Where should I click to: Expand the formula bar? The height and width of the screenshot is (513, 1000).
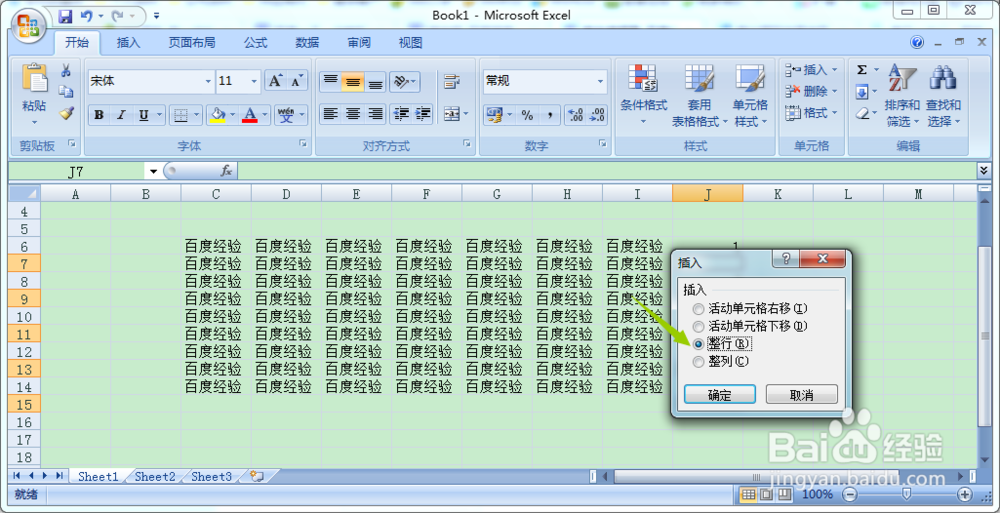pyautogui.click(x=983, y=170)
